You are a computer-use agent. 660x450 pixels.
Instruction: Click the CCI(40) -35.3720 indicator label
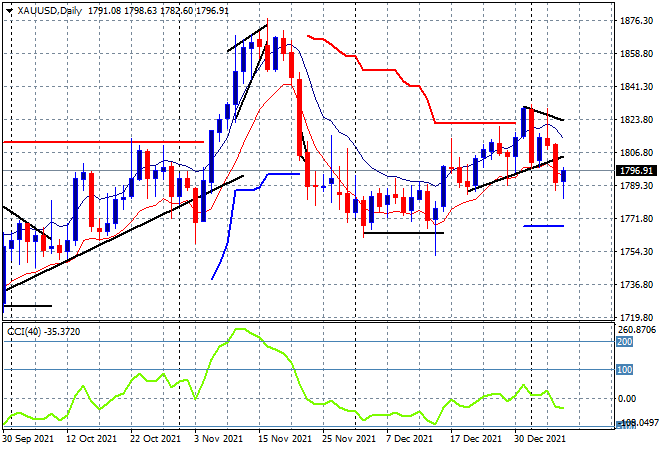click(x=43, y=332)
